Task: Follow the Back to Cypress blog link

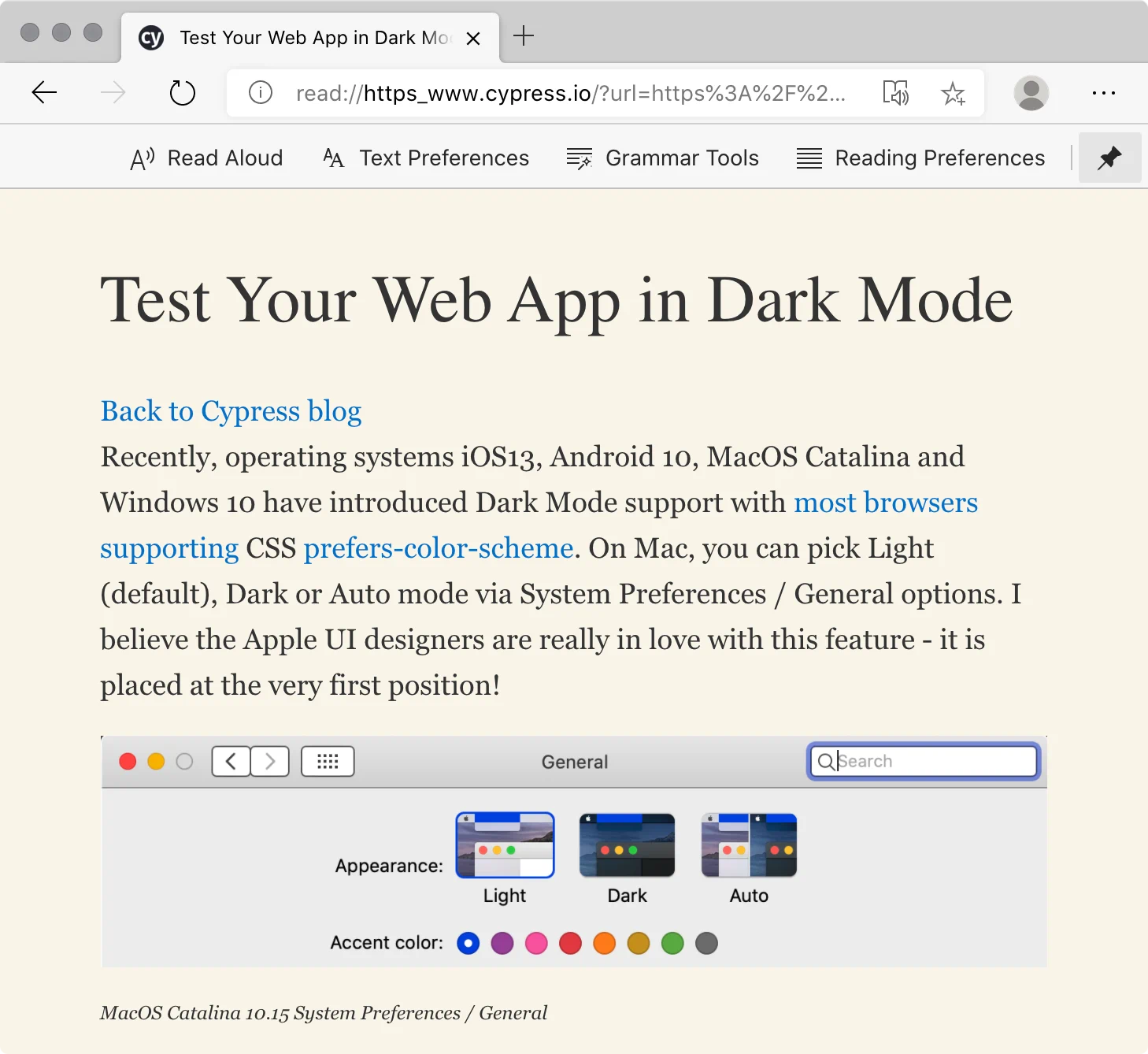Action: (x=231, y=411)
